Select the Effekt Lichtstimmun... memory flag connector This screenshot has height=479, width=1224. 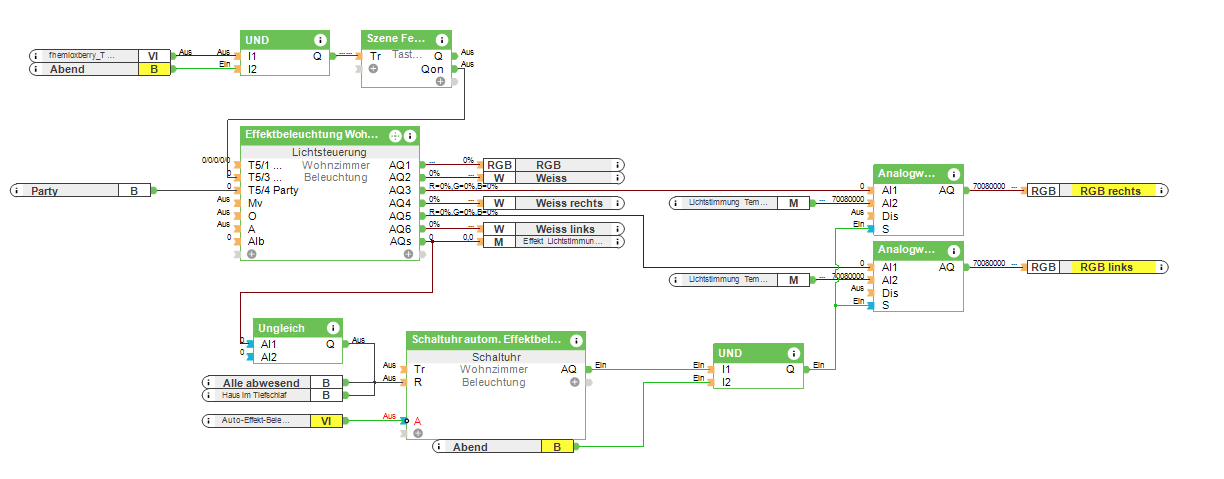[x=554, y=241]
